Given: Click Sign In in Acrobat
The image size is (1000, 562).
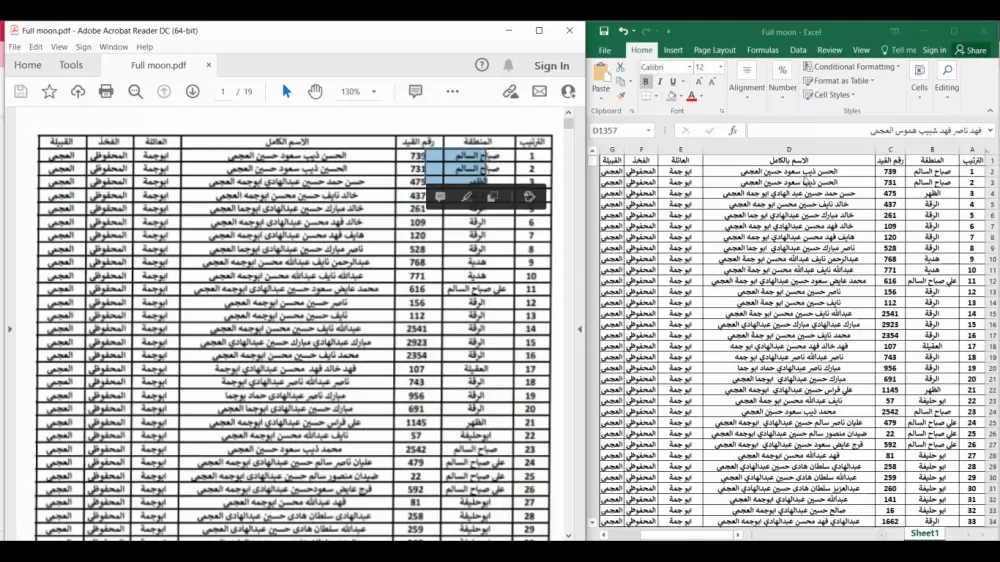Looking at the screenshot, I should pos(552,66).
